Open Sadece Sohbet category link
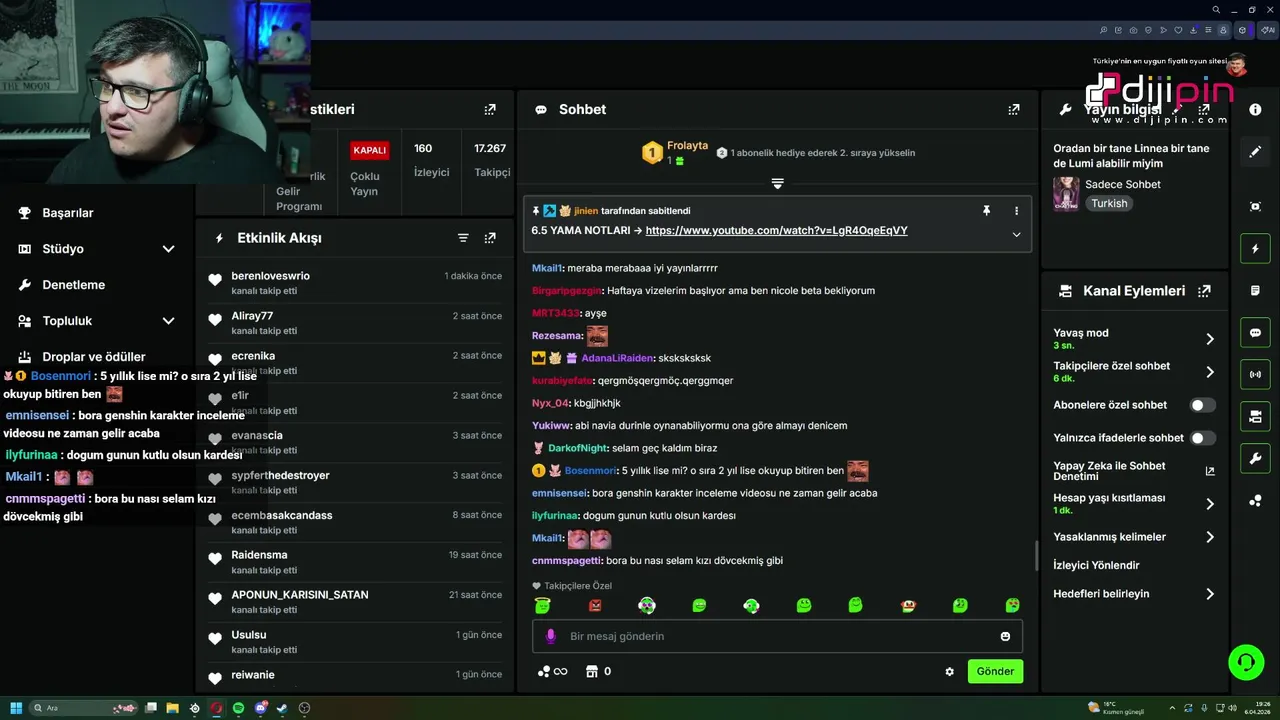 coord(1123,185)
